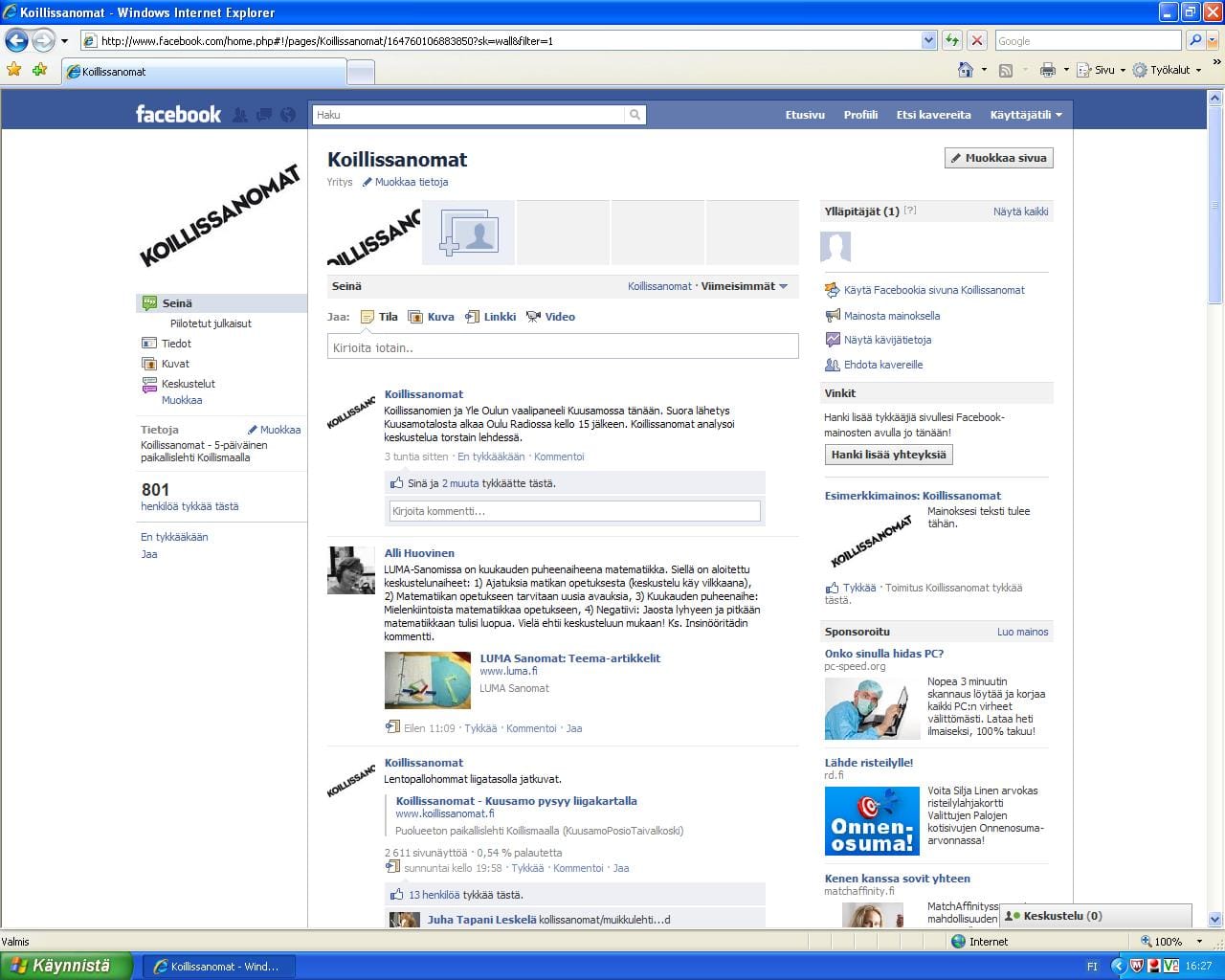Click the Käynnistä start button
This screenshot has width=1225, height=980.
(64, 966)
